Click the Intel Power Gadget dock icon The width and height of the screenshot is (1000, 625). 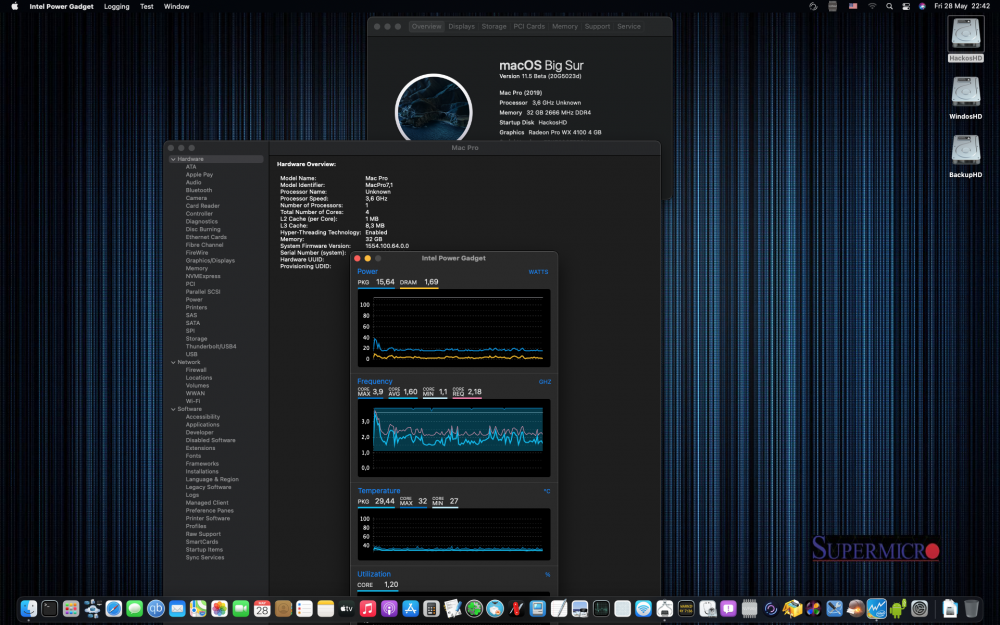pos(877,608)
